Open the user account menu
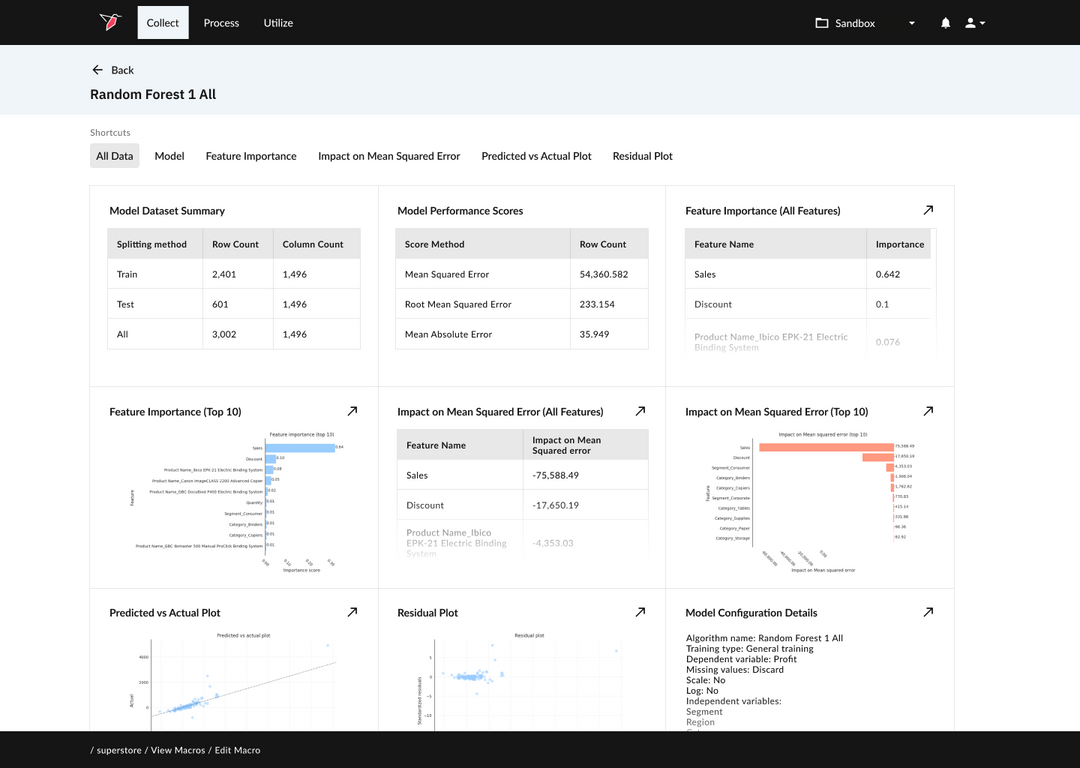The width and height of the screenshot is (1080, 768). tap(975, 23)
